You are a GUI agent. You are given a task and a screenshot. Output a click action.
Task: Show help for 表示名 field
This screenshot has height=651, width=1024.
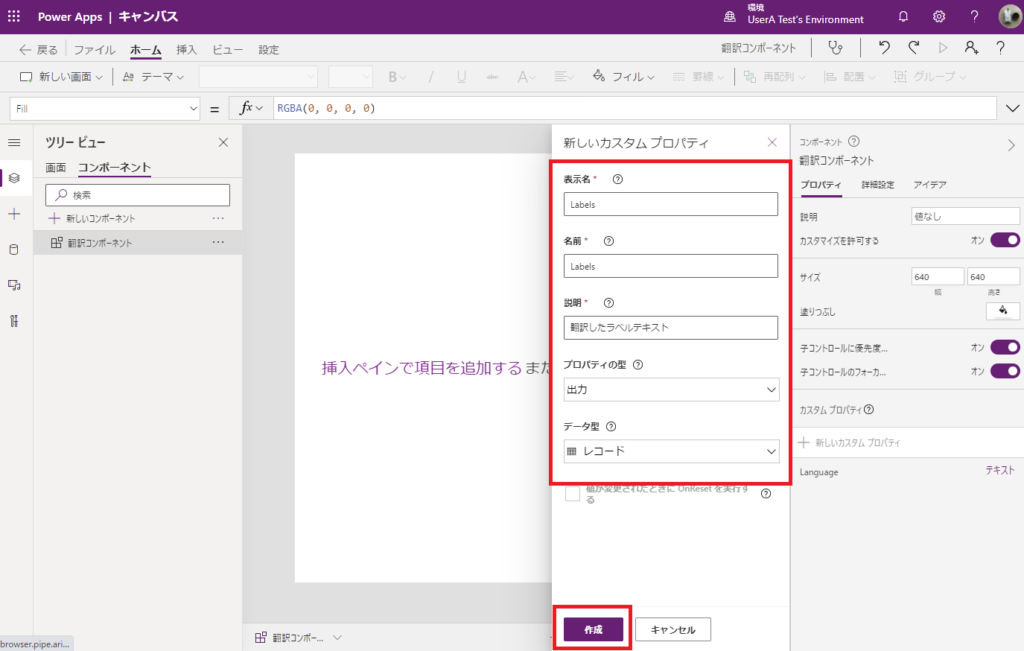click(x=617, y=179)
